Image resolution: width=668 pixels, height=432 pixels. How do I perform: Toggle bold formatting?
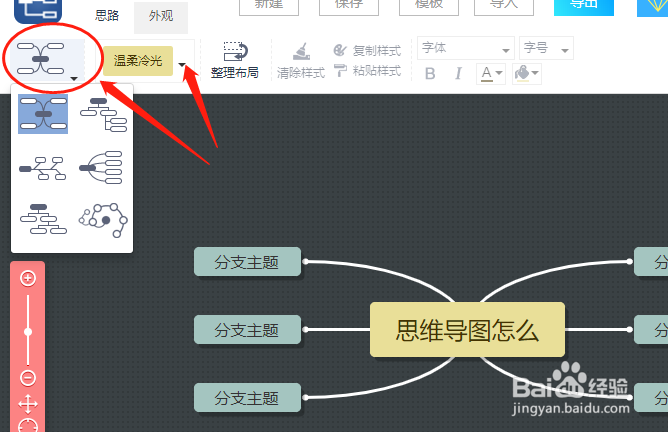pyautogui.click(x=430, y=74)
